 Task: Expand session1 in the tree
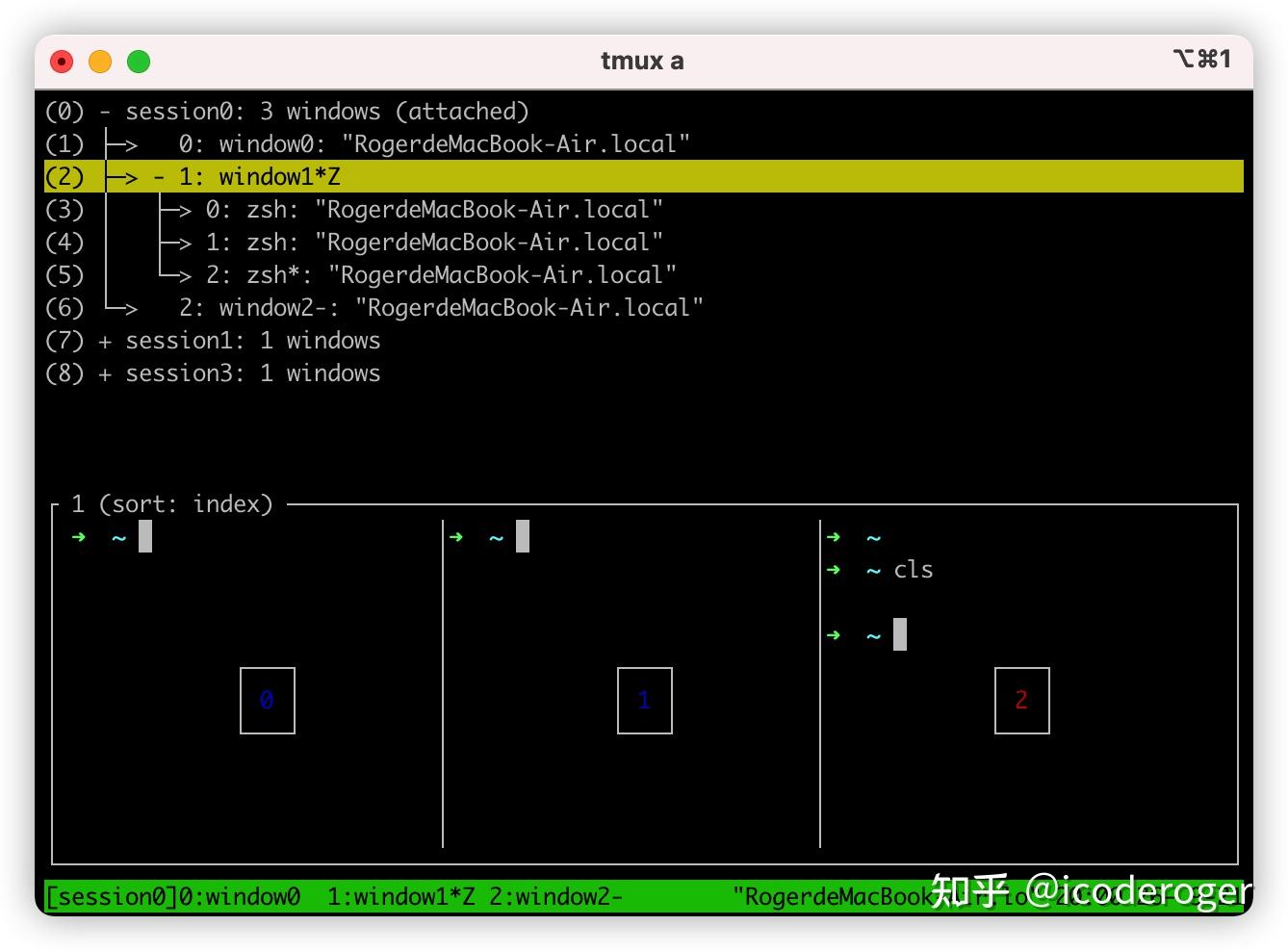tap(104, 341)
